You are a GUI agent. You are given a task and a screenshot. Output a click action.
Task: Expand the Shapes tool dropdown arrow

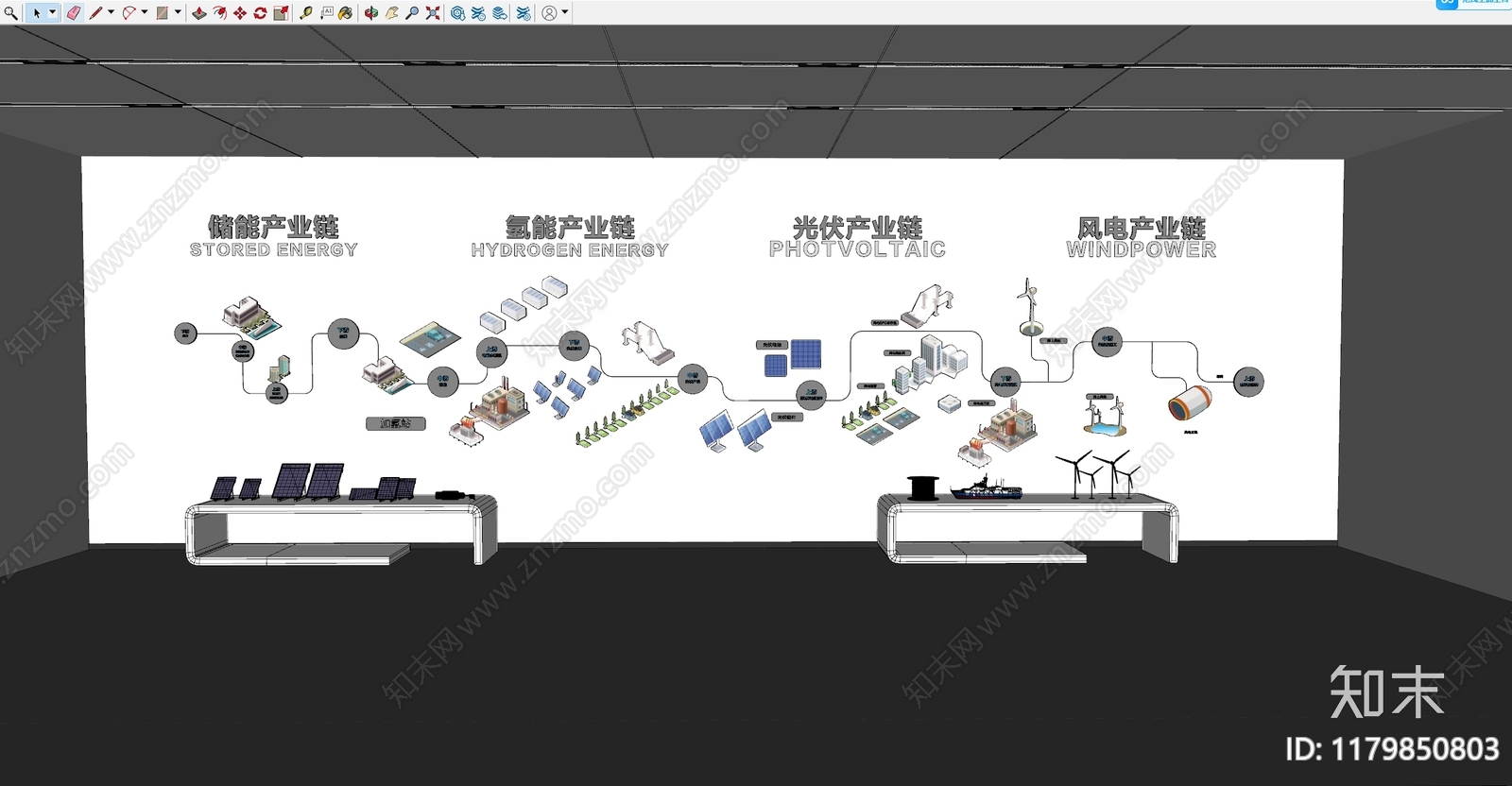tap(178, 13)
